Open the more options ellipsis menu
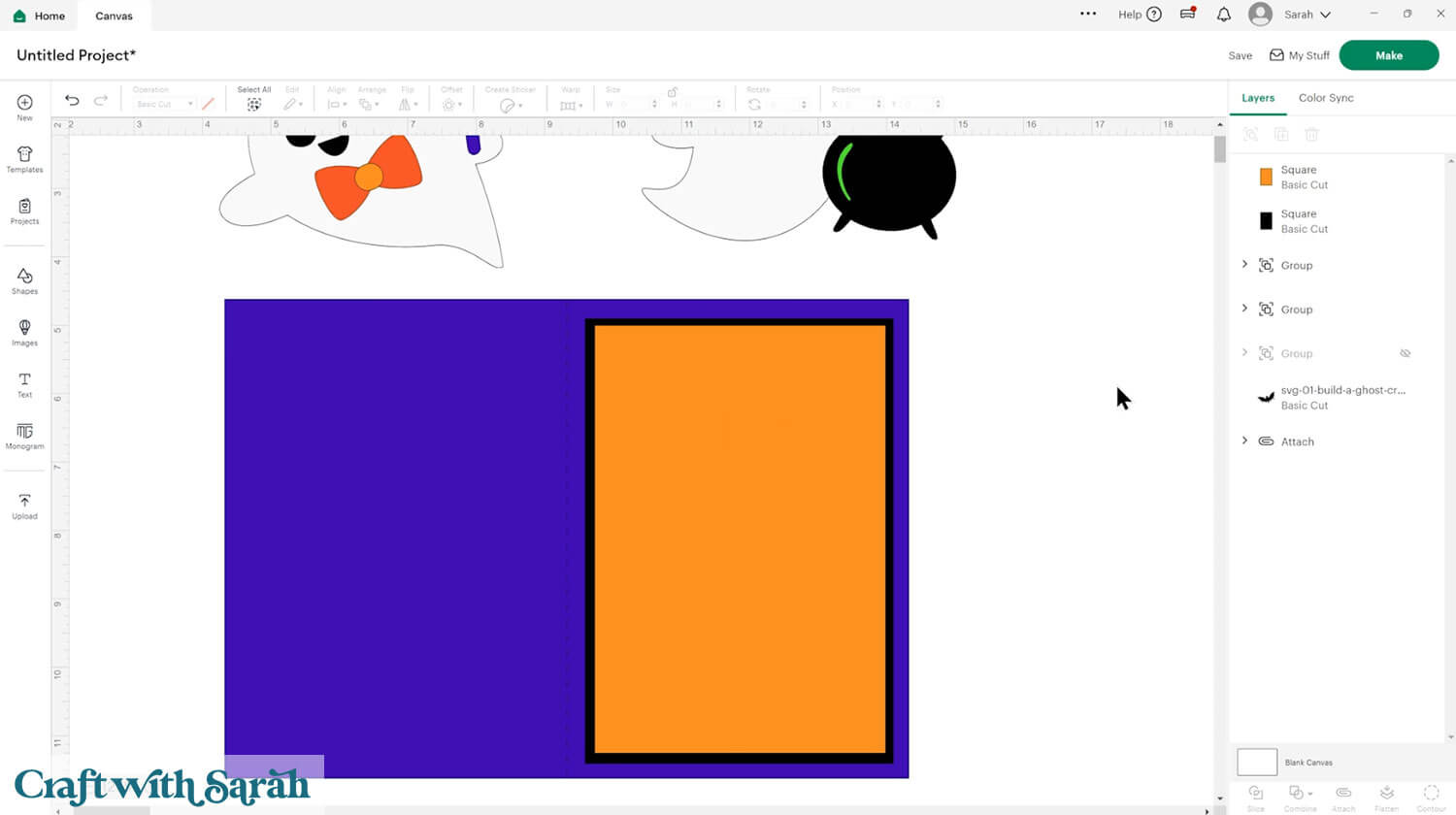 1088,14
